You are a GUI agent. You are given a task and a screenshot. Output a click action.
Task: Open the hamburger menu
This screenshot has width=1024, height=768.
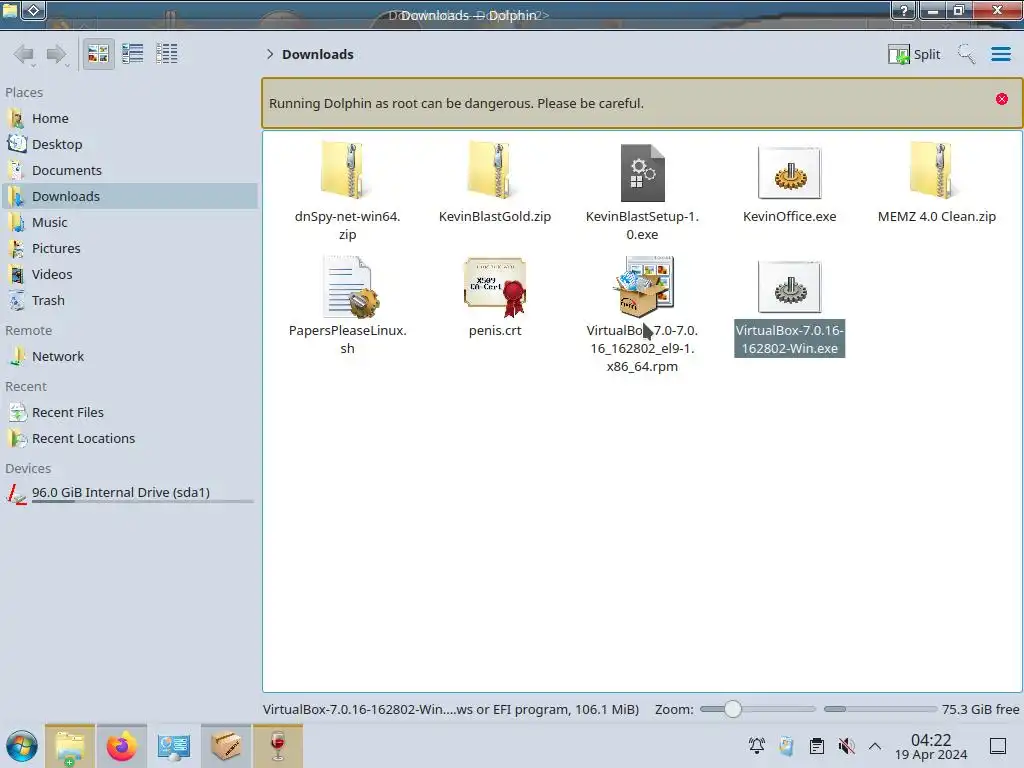pos(1000,54)
